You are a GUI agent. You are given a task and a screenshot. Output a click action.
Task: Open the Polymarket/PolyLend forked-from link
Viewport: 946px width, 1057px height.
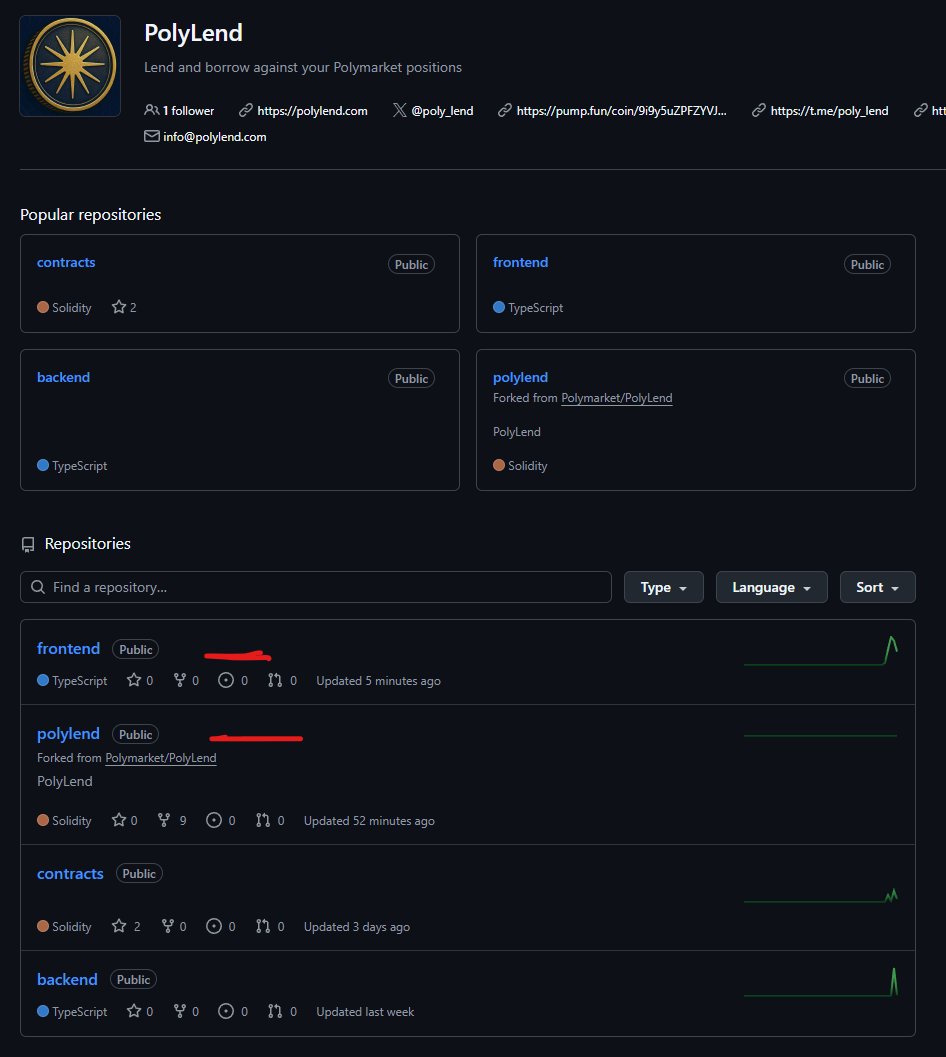point(160,757)
